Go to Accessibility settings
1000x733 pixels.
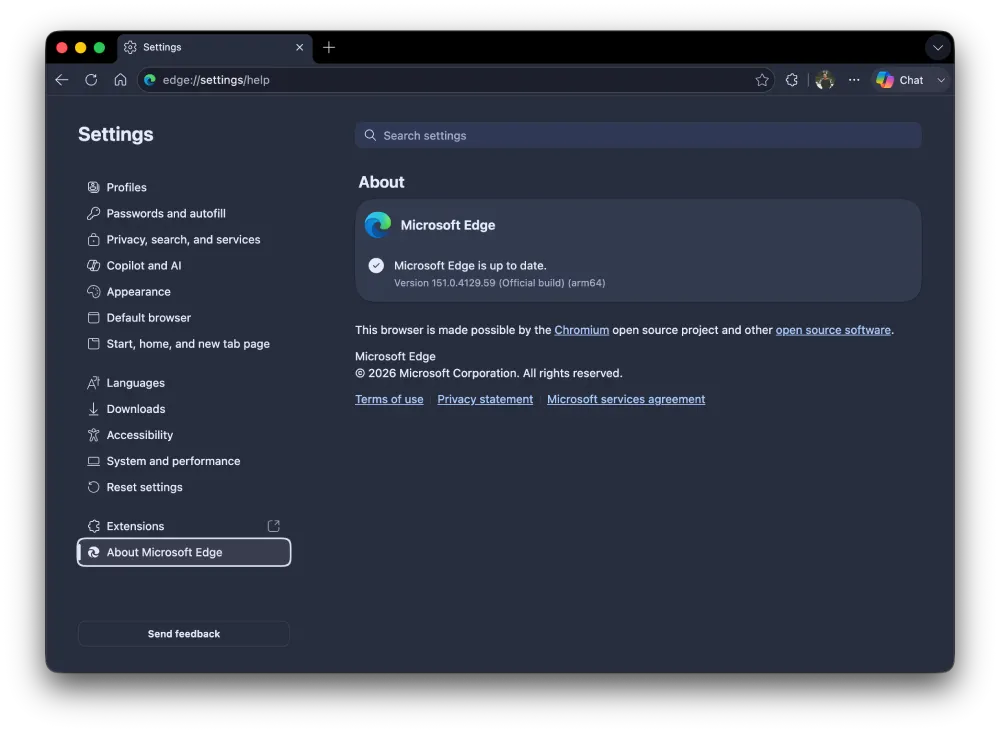coord(184,435)
